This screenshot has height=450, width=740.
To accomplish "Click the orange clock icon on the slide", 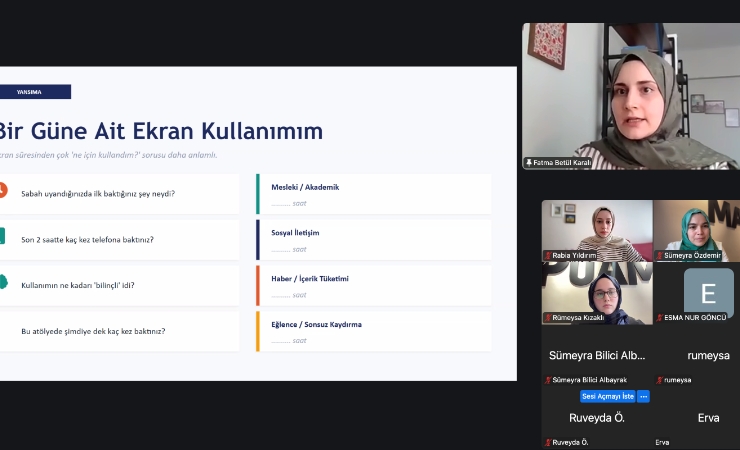I will [x=3, y=190].
